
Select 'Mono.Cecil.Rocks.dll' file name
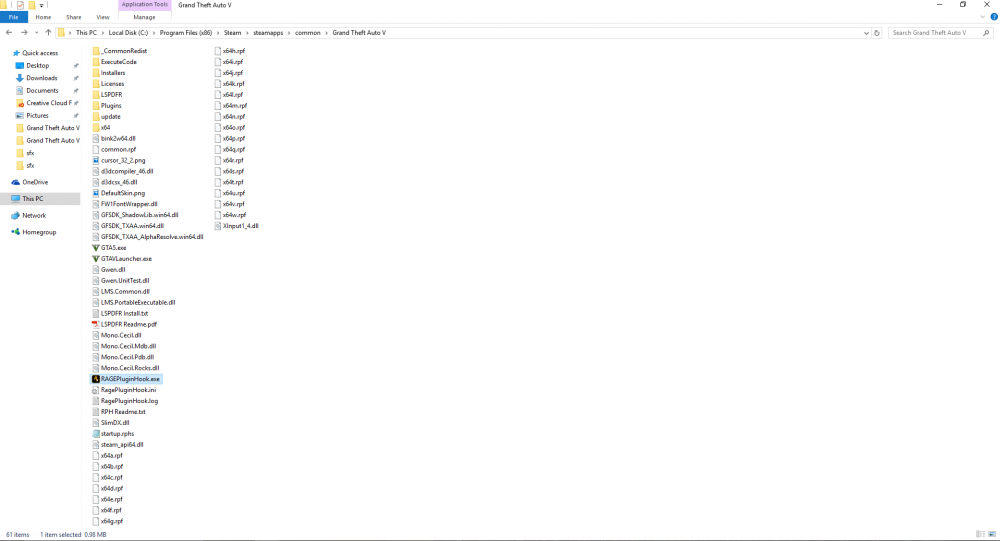coord(130,368)
